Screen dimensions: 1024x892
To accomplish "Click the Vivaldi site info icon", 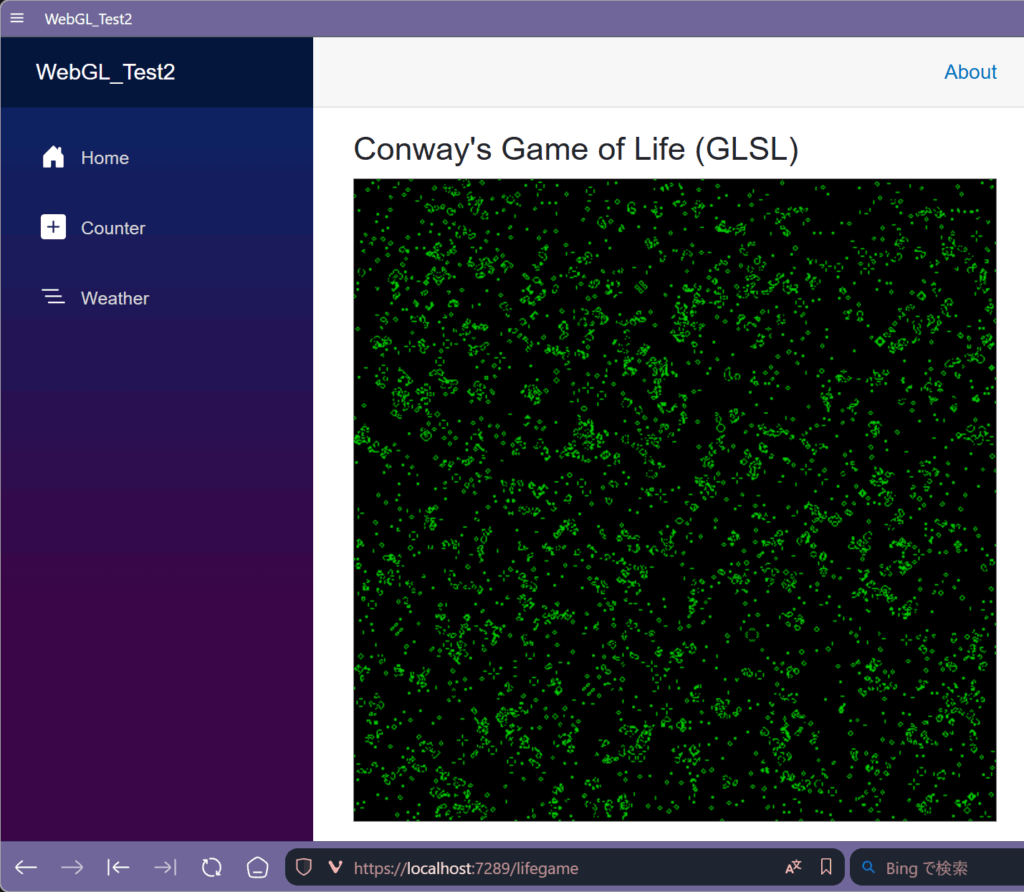I will click(335, 867).
